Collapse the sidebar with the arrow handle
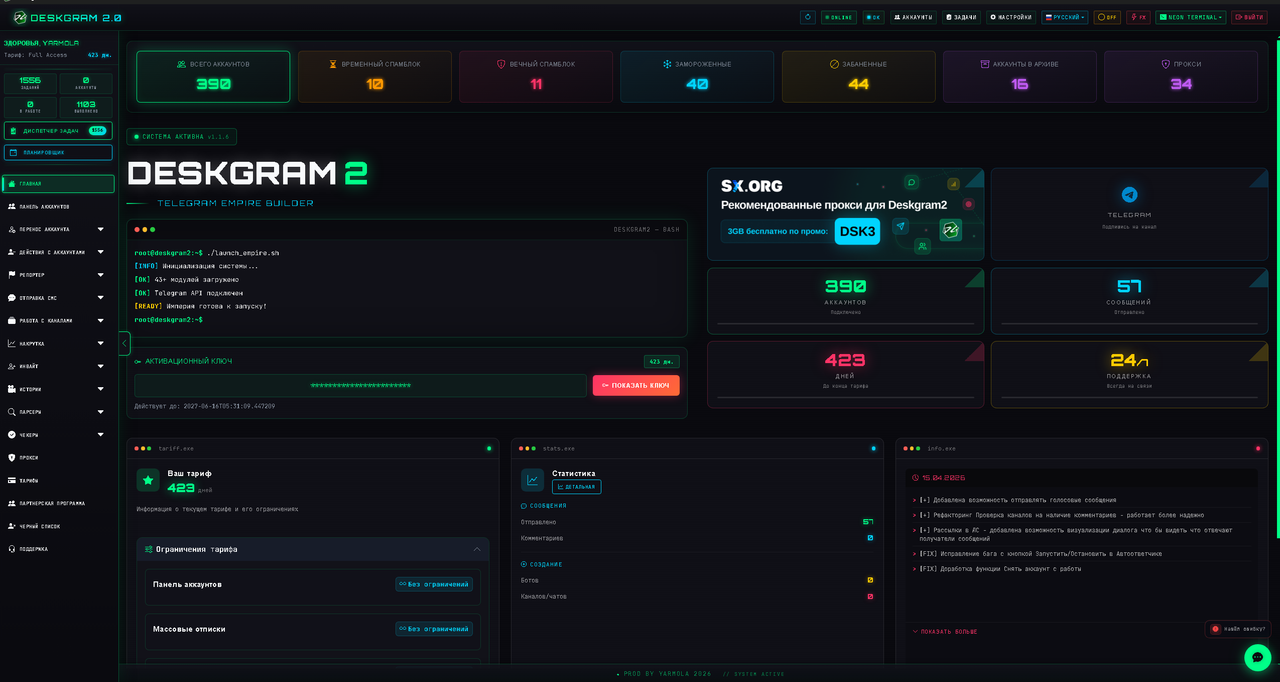1280x682 pixels. click(124, 343)
